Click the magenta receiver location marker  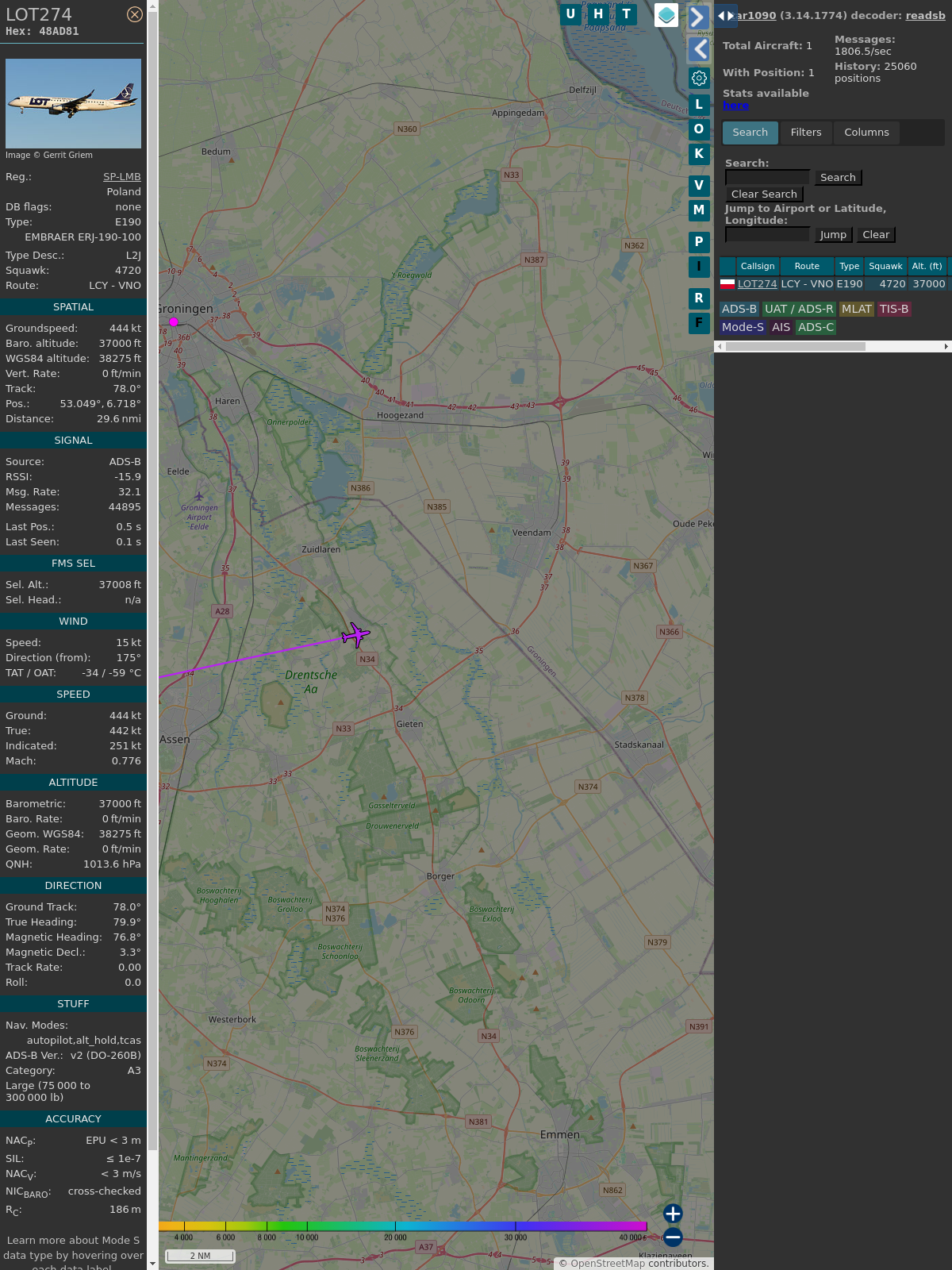(174, 321)
